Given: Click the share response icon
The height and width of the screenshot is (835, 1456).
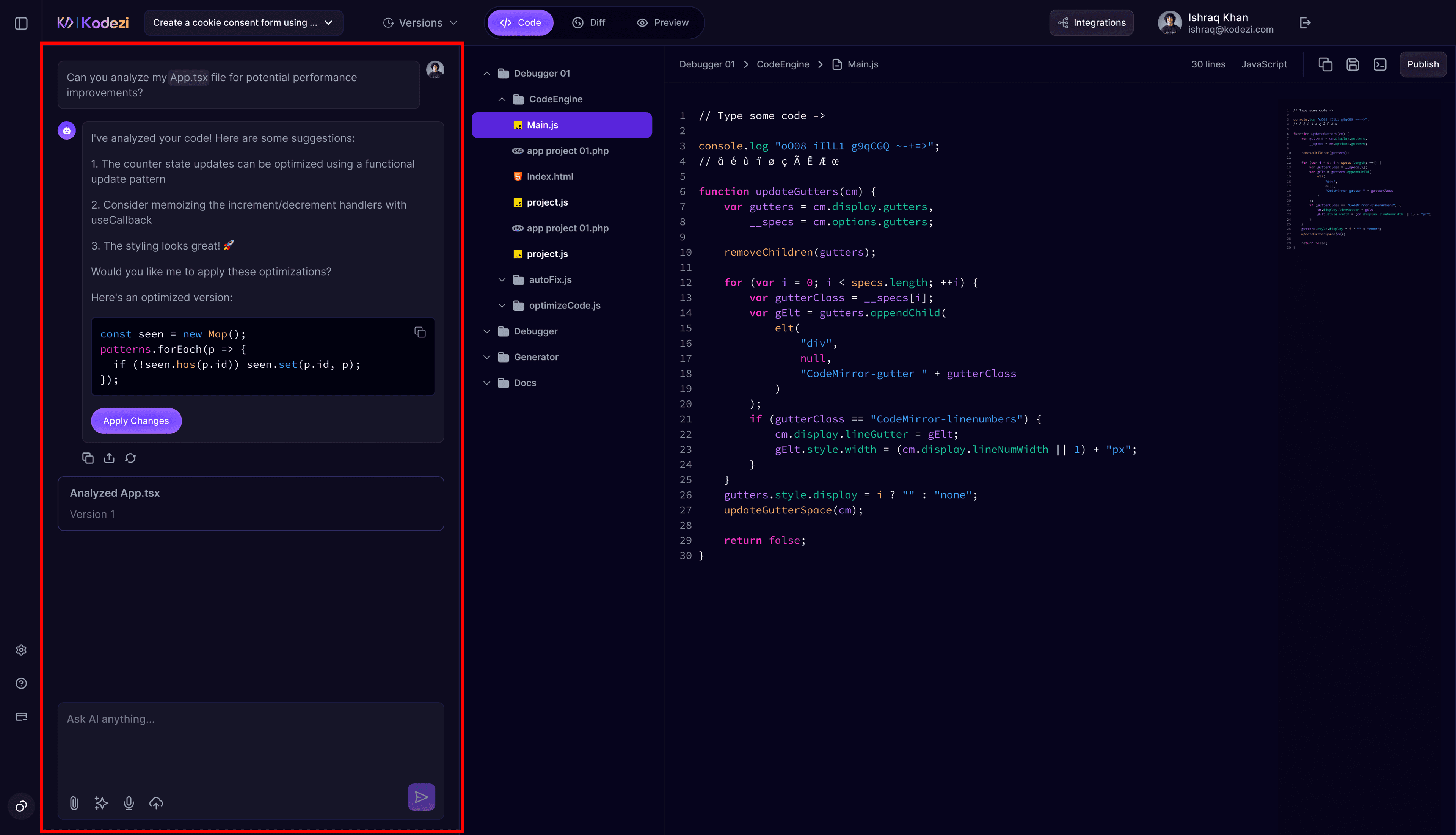Looking at the screenshot, I should point(109,458).
